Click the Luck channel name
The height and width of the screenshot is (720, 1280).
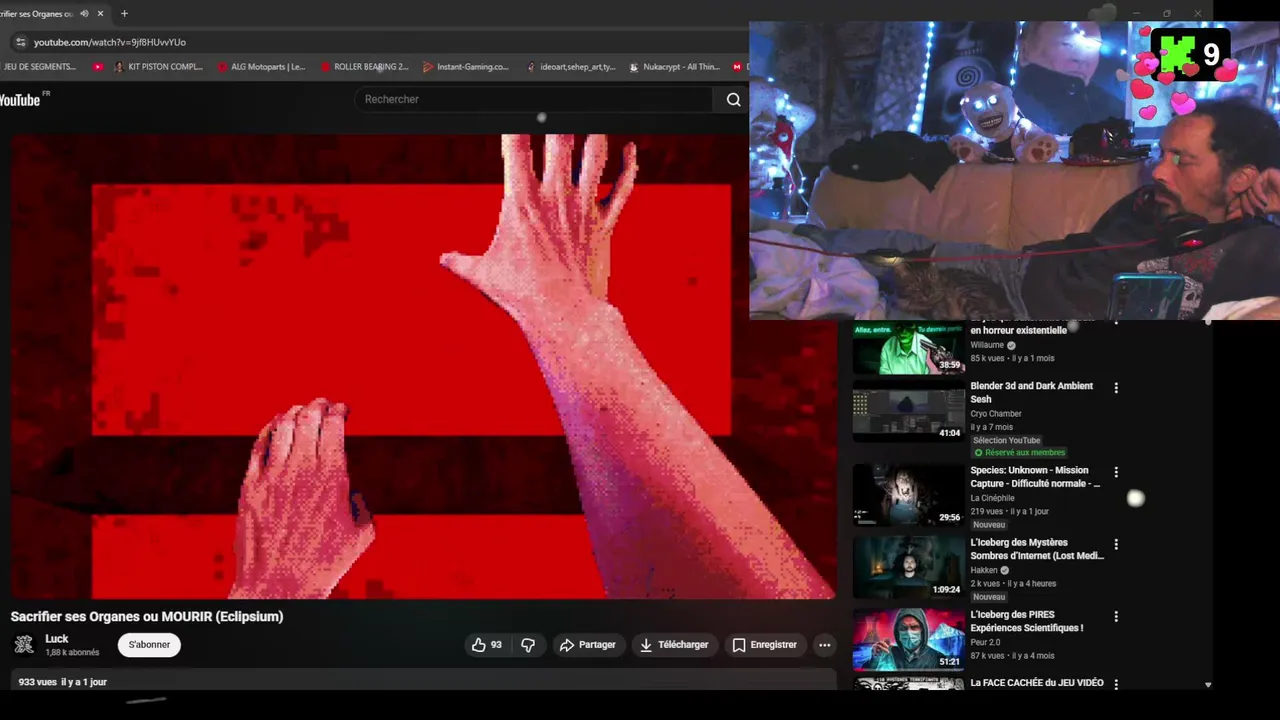[x=57, y=639]
